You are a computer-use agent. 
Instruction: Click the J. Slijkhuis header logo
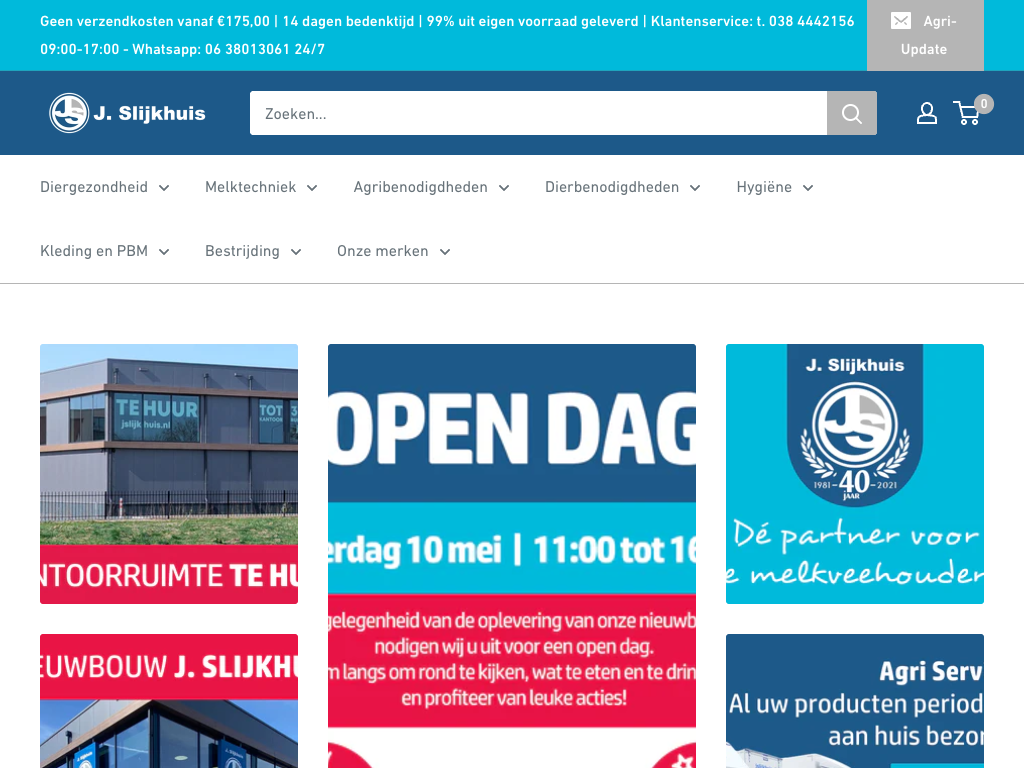(127, 113)
